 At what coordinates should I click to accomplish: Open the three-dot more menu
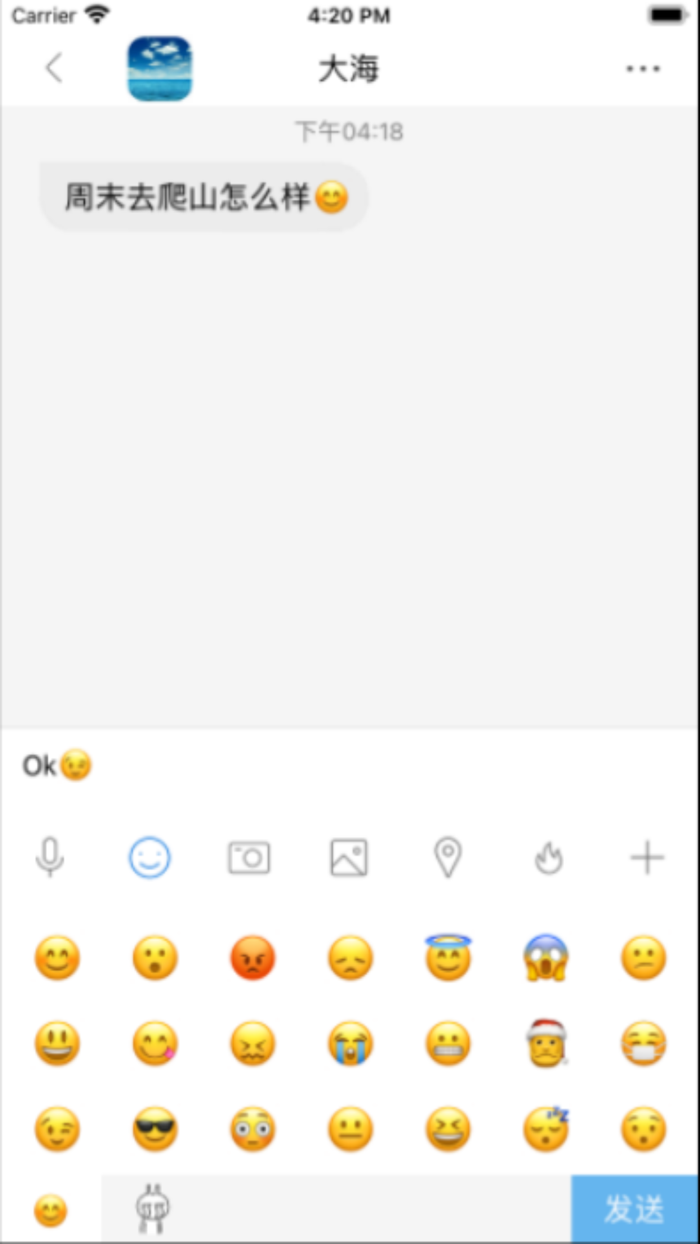pyautogui.click(x=643, y=68)
